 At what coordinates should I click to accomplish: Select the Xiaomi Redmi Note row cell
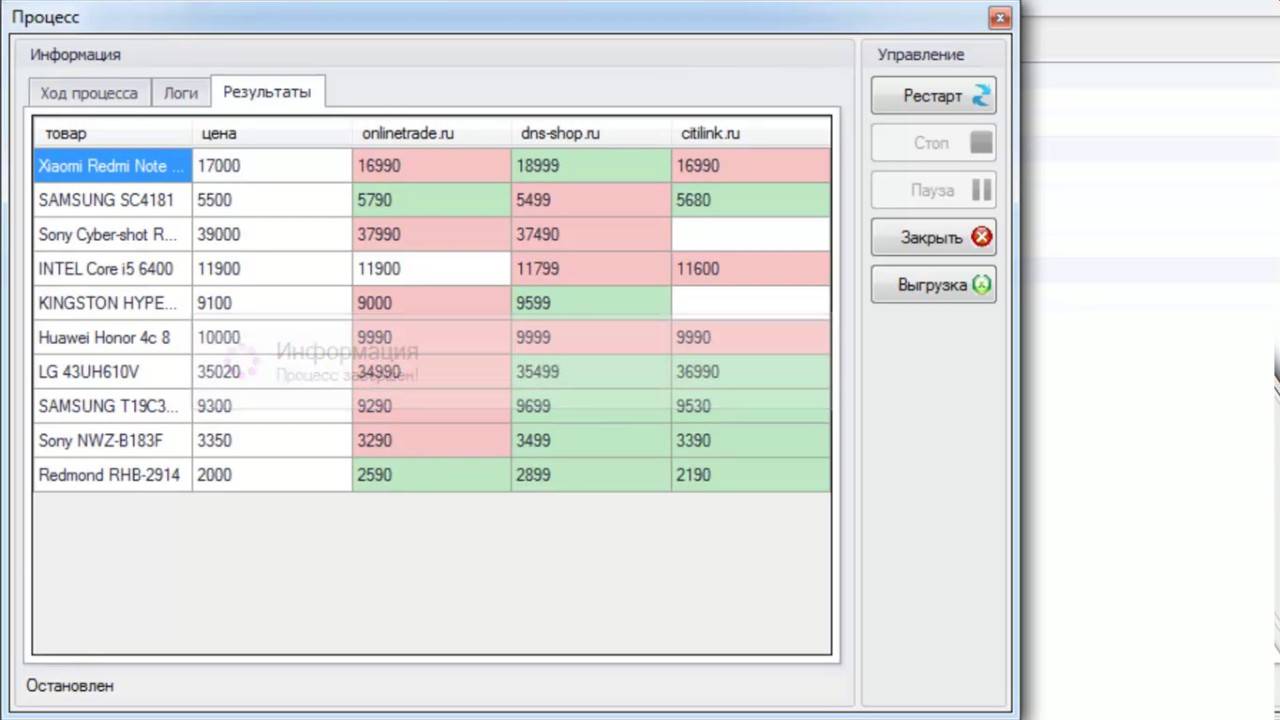pyautogui.click(x=113, y=166)
